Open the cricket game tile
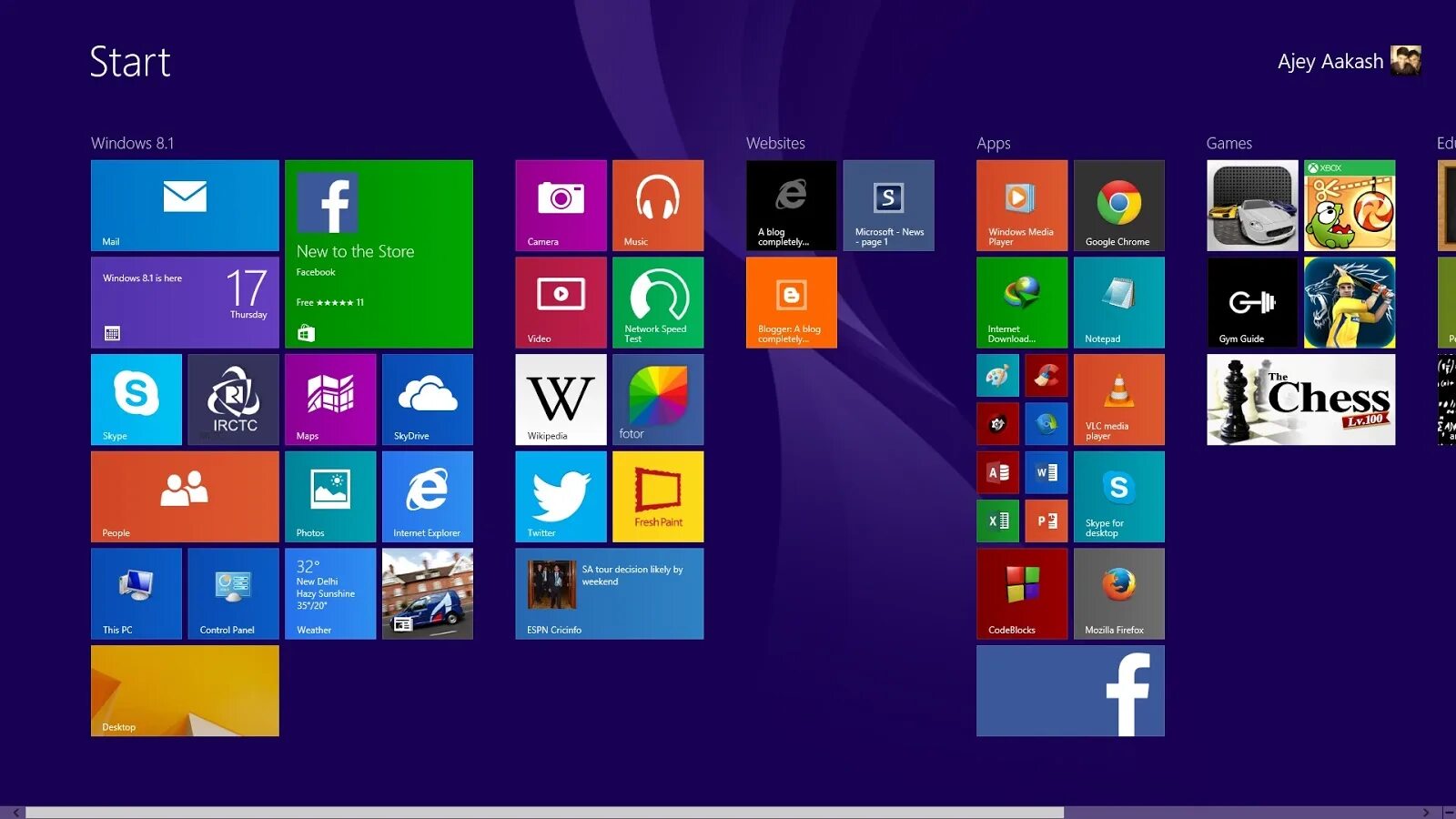The height and width of the screenshot is (819, 1456). pos(1350,302)
